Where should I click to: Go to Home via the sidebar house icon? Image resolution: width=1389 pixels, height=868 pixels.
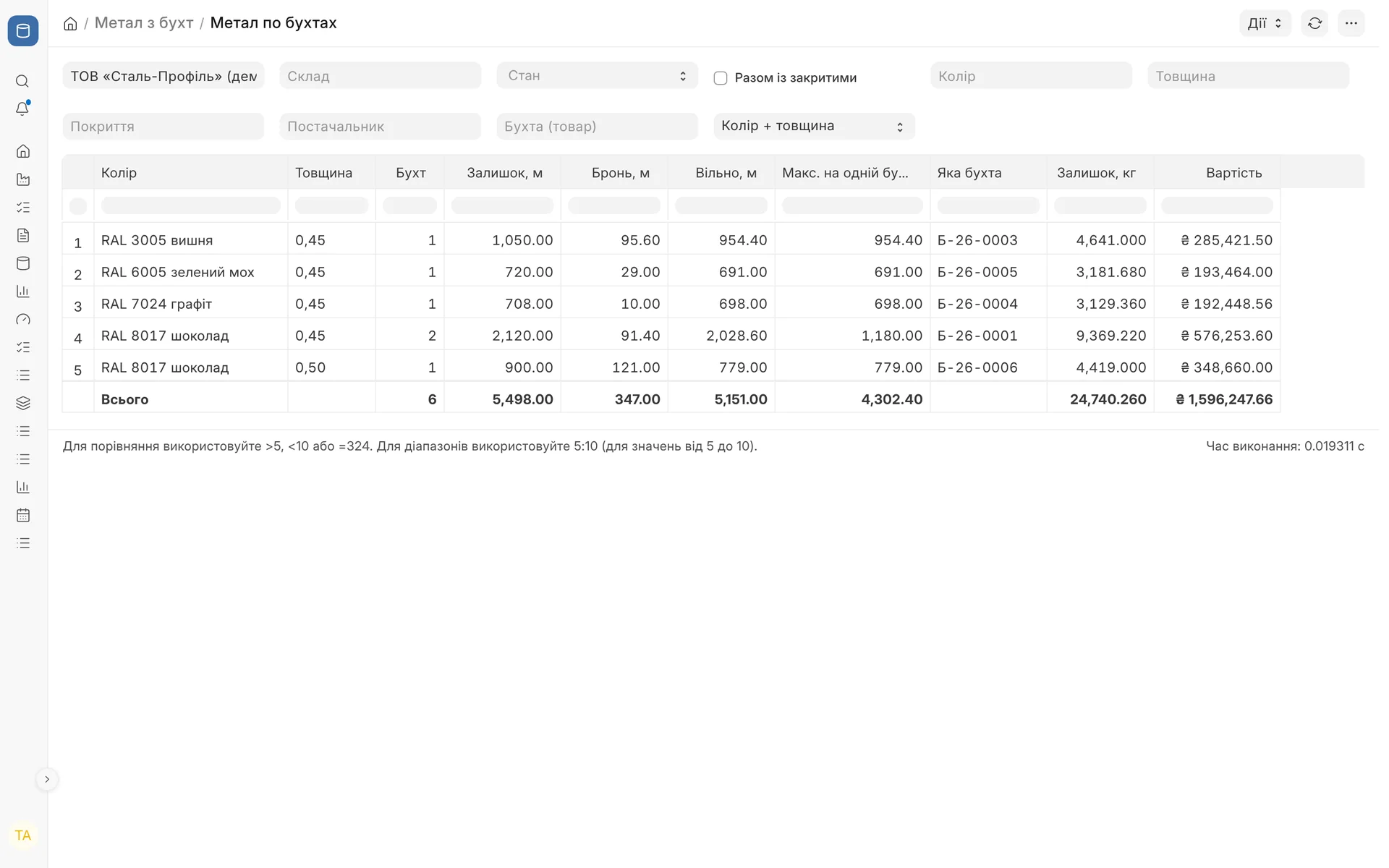pos(23,151)
